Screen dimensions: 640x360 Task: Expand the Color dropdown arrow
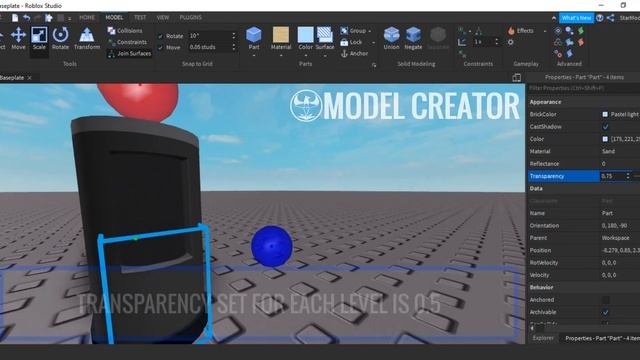pyautogui.click(x=305, y=55)
